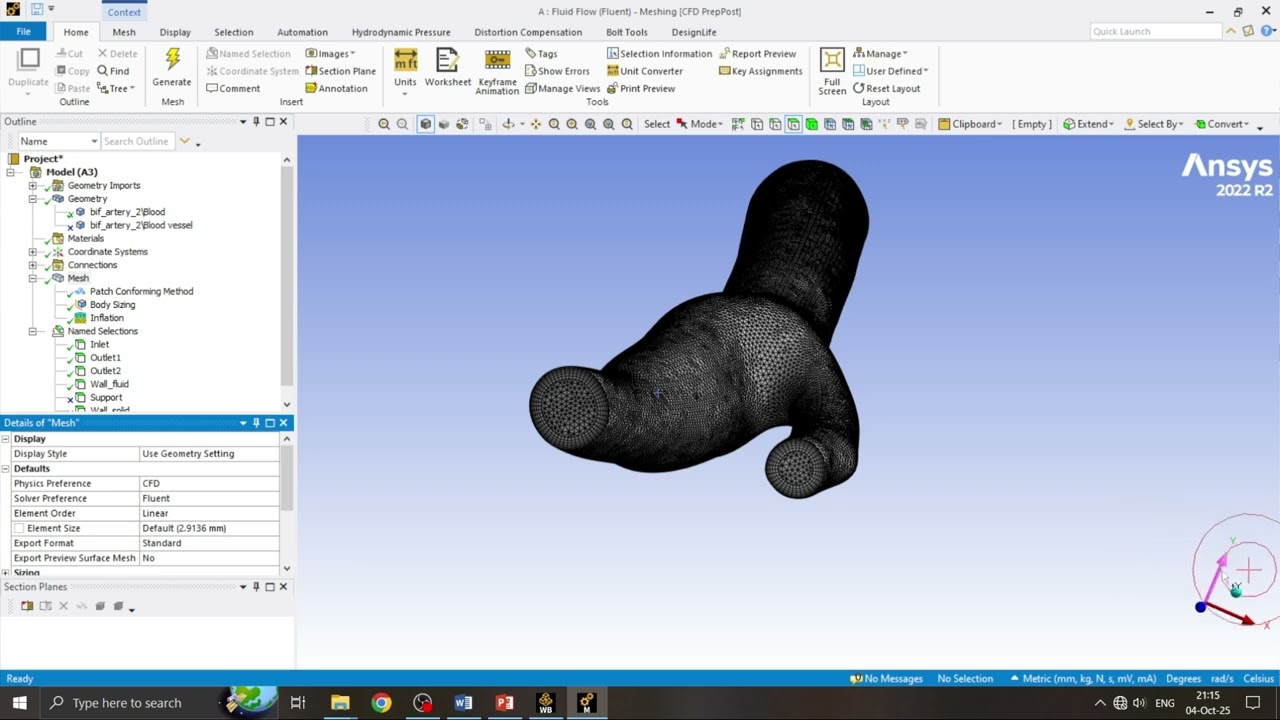Expand Coordinate Systems tree node
Image resolution: width=1280 pixels, height=720 pixels.
point(33,252)
